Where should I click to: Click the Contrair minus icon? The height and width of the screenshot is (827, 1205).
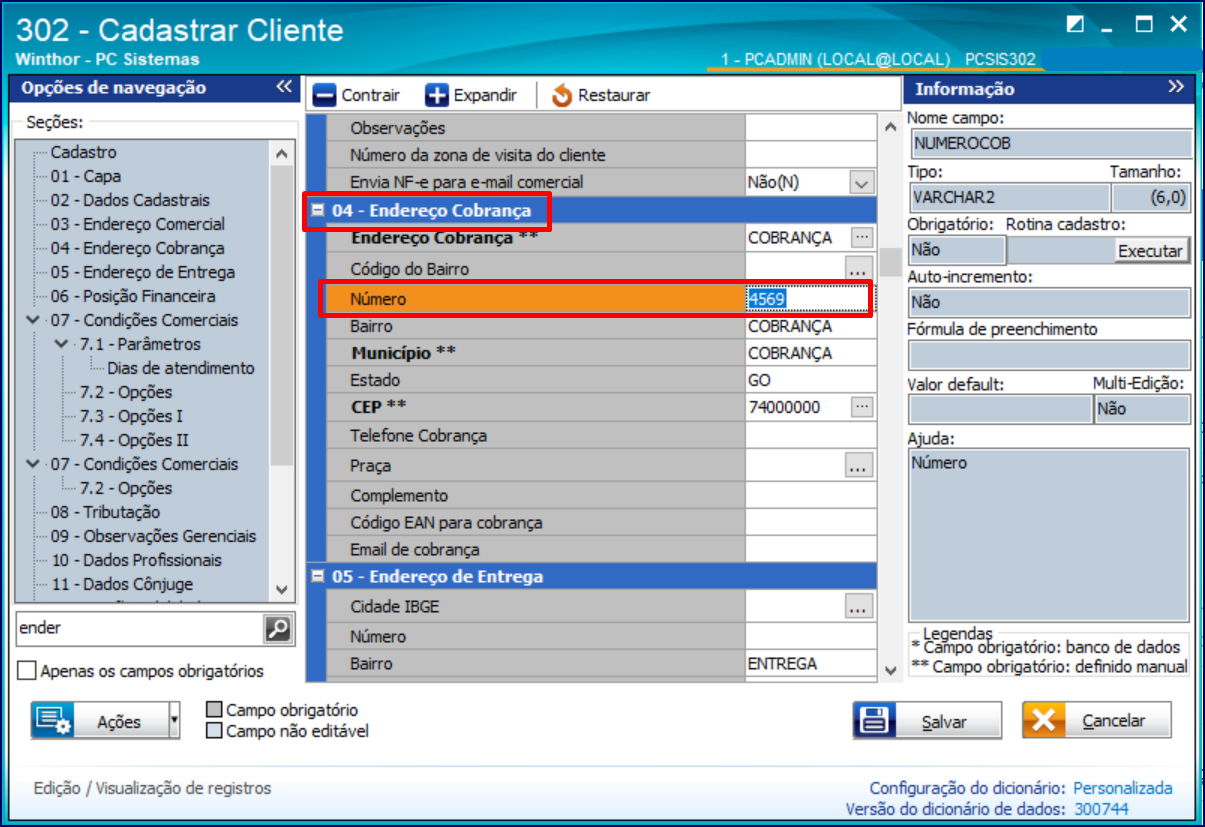click(324, 95)
